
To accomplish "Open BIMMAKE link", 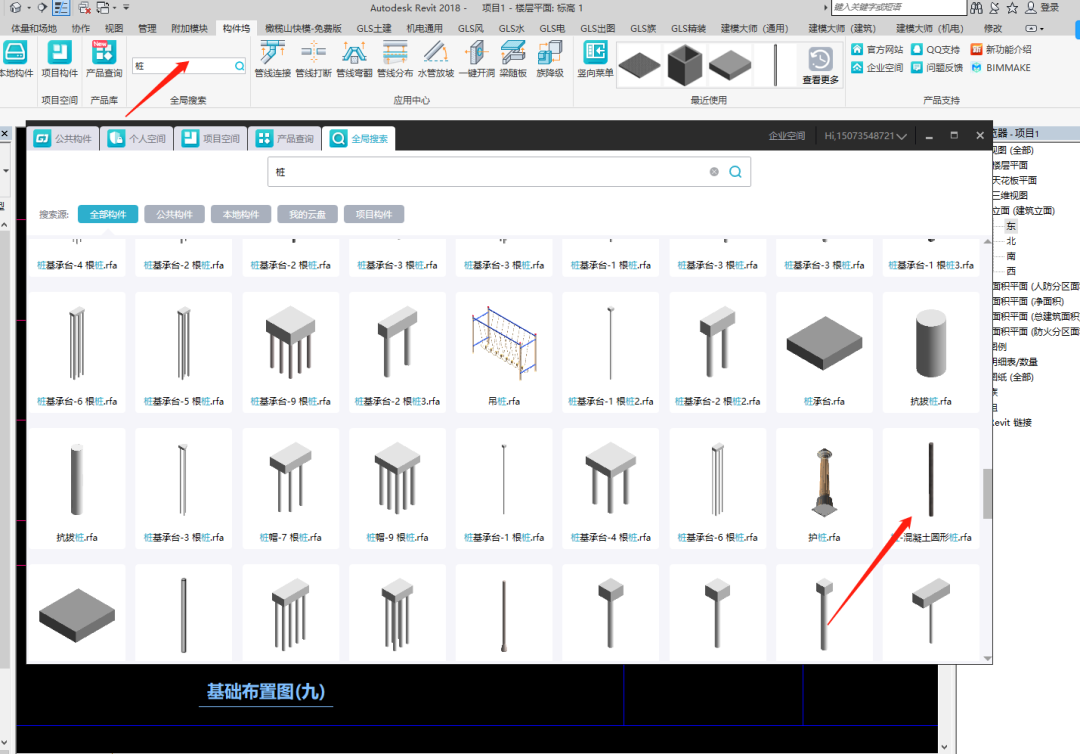I will (1000, 67).
